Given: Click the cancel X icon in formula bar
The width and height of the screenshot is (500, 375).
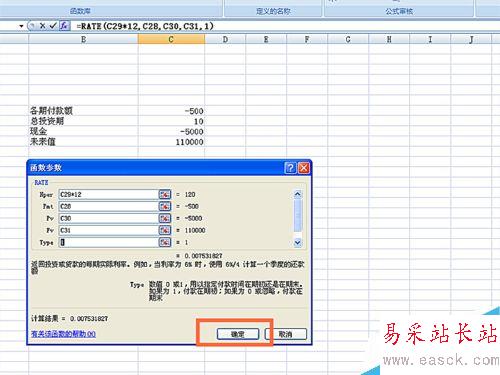Looking at the screenshot, I should tap(42, 26).
